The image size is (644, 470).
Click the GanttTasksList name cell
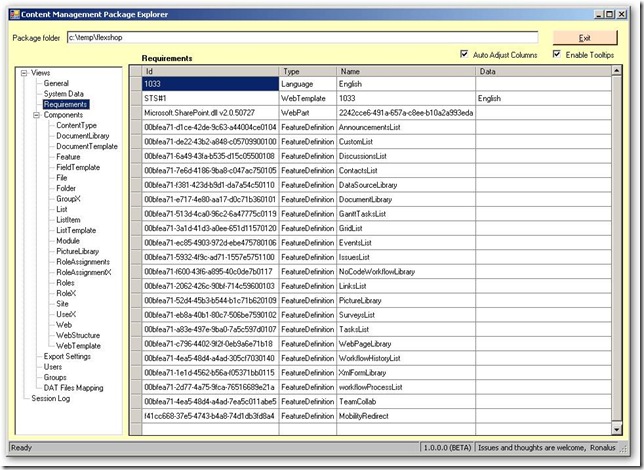point(406,214)
